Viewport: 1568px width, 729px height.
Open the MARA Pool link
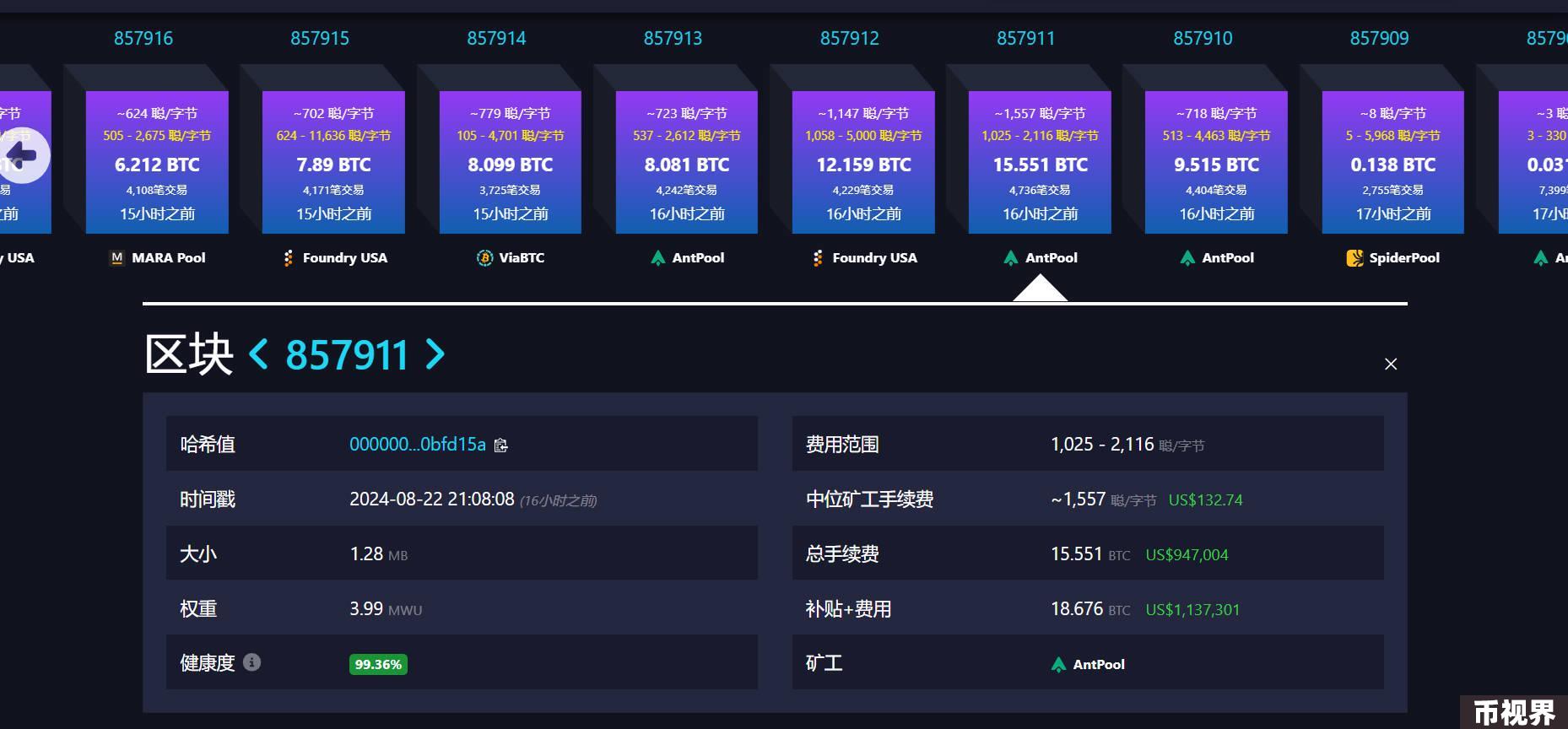pos(169,257)
